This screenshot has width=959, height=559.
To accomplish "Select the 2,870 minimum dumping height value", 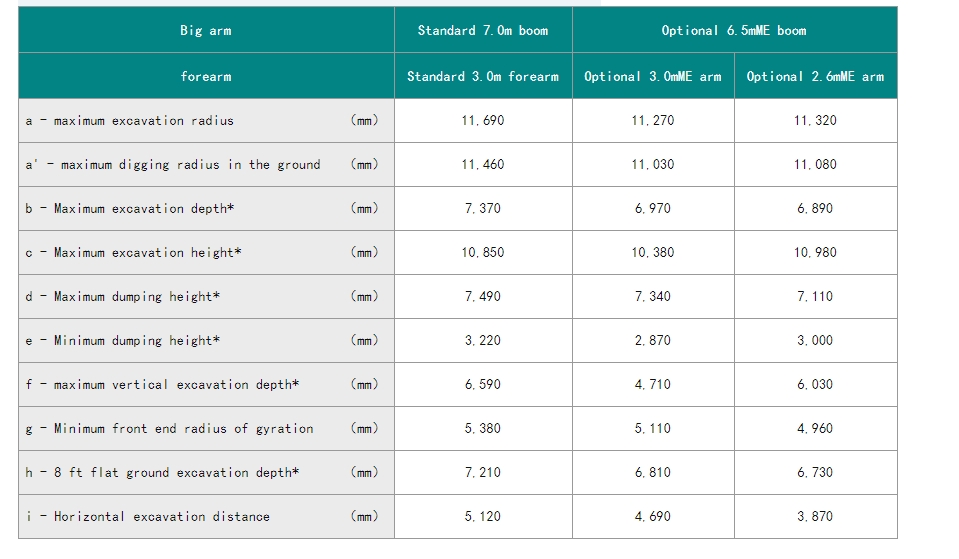I will [x=653, y=341].
